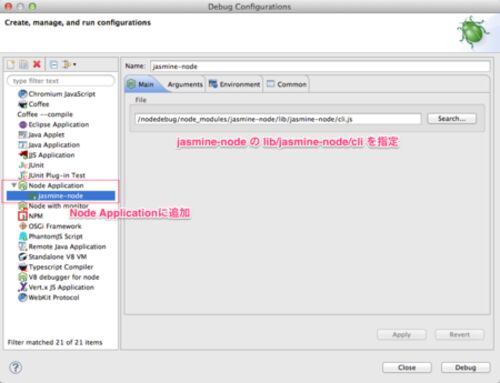Click the Node with monitor icon
500x383 pixels.
23,206
